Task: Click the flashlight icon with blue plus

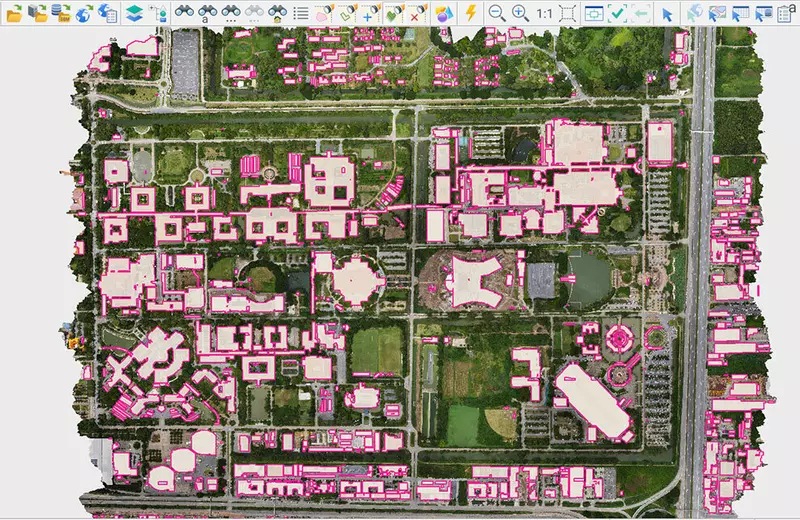Action: (370, 13)
